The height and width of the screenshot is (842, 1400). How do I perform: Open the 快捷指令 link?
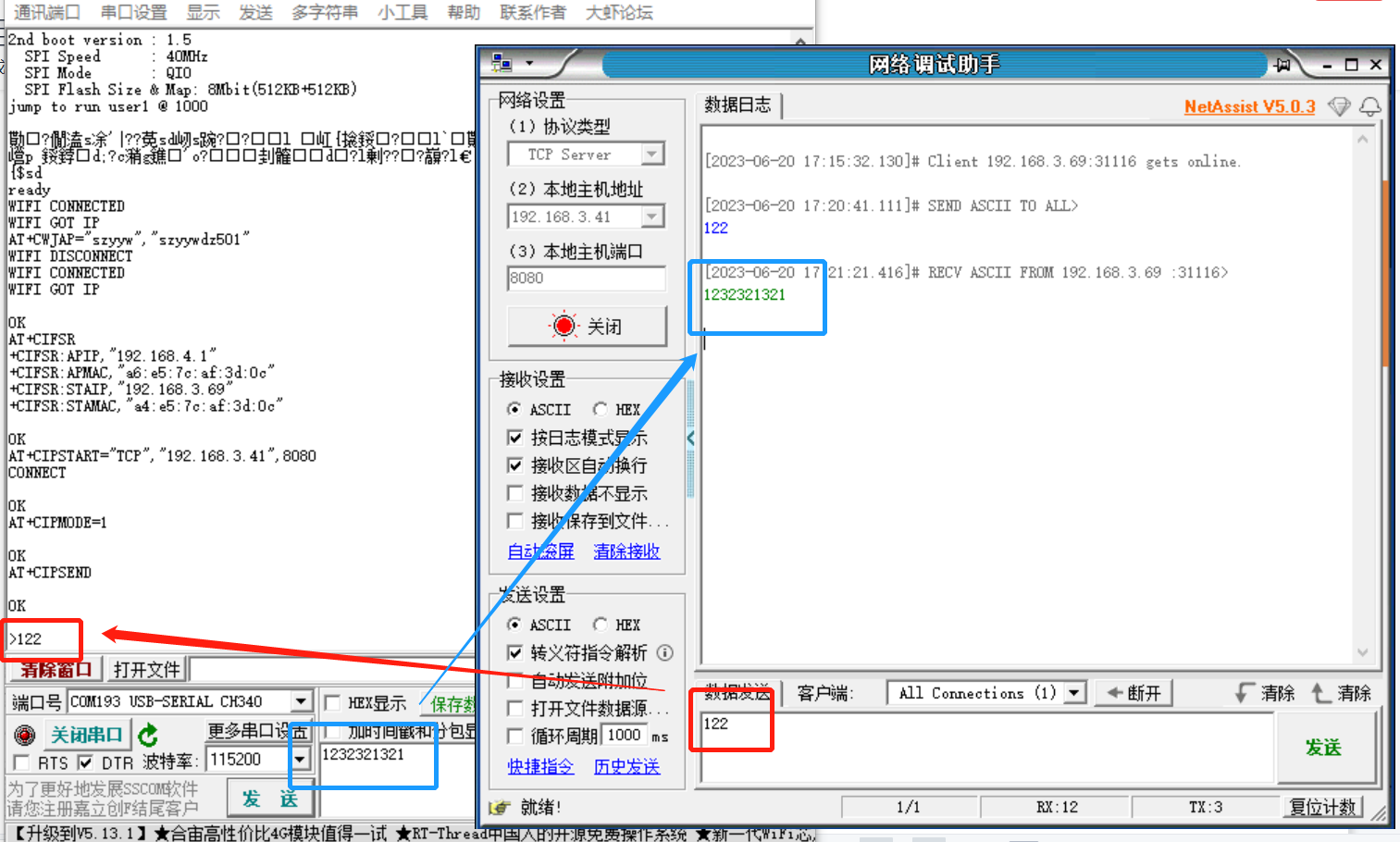click(540, 766)
